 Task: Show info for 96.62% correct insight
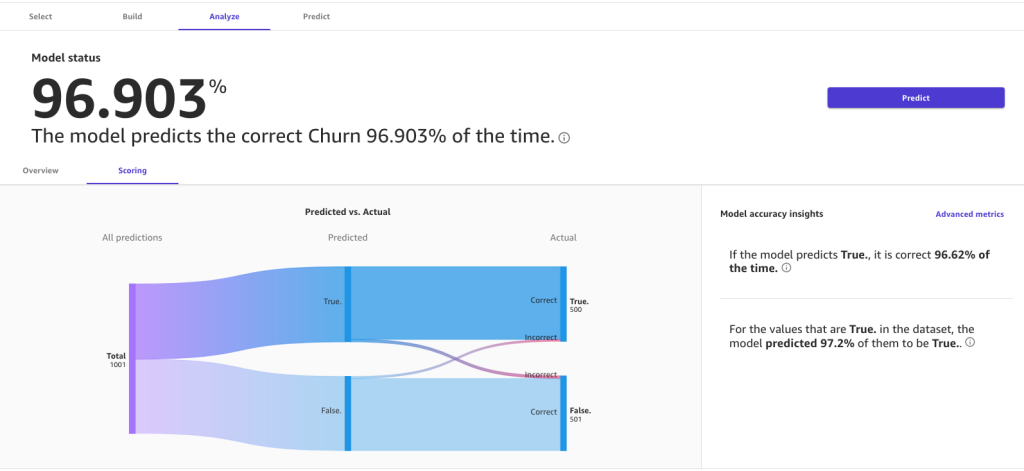(786, 268)
